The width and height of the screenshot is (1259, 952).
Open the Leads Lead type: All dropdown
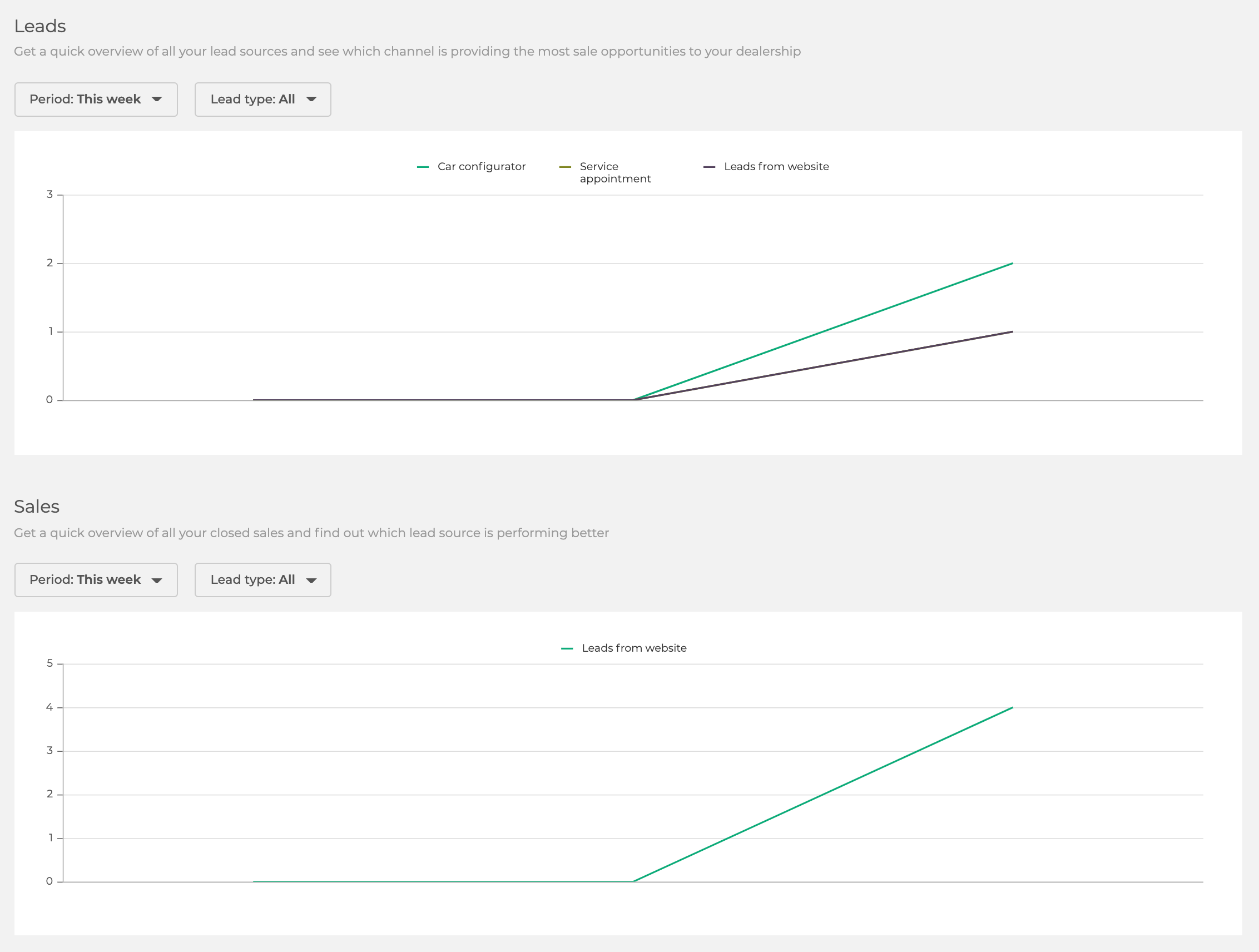click(262, 100)
